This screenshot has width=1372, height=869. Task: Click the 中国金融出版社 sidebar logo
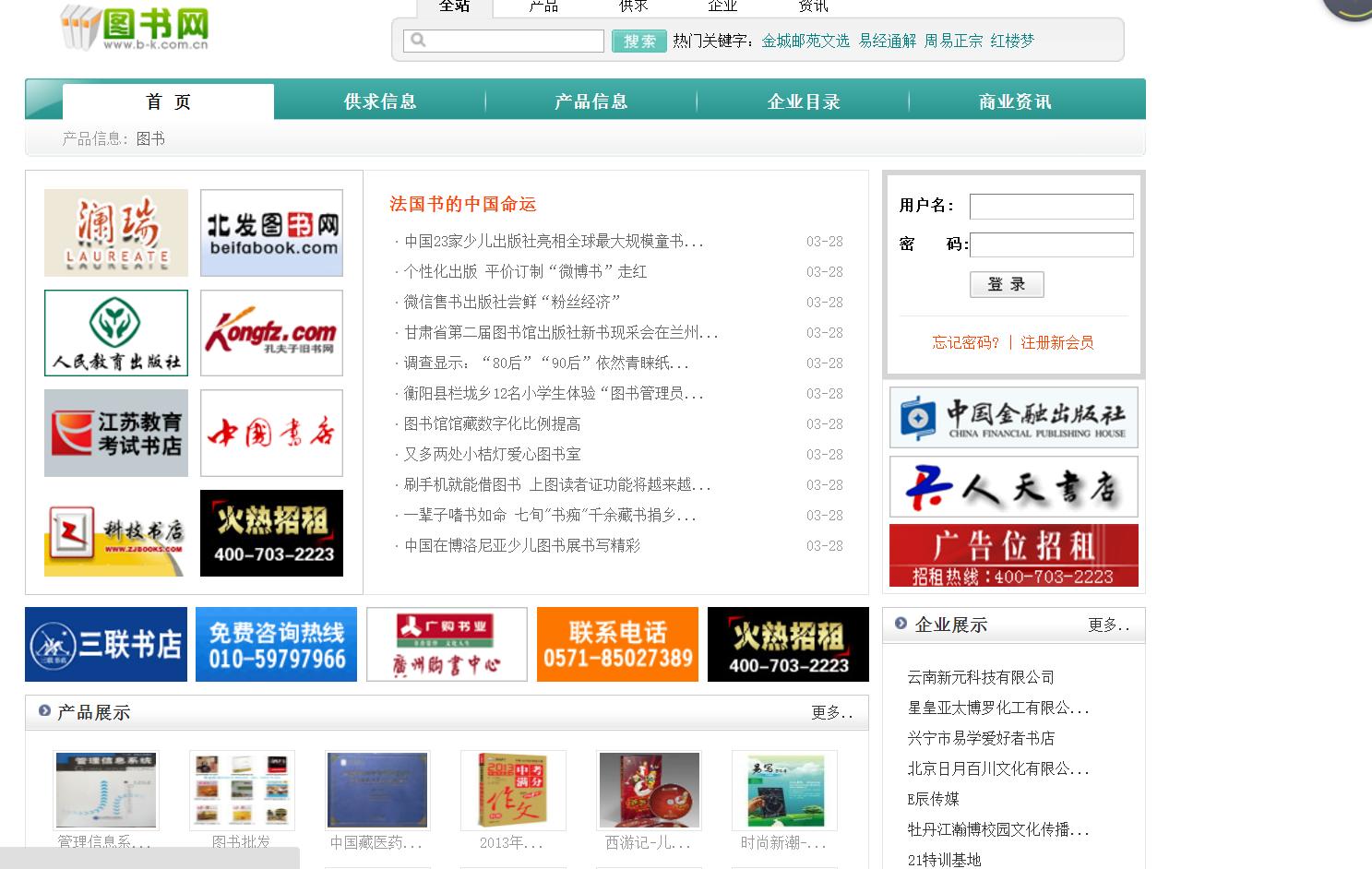pos(1012,417)
